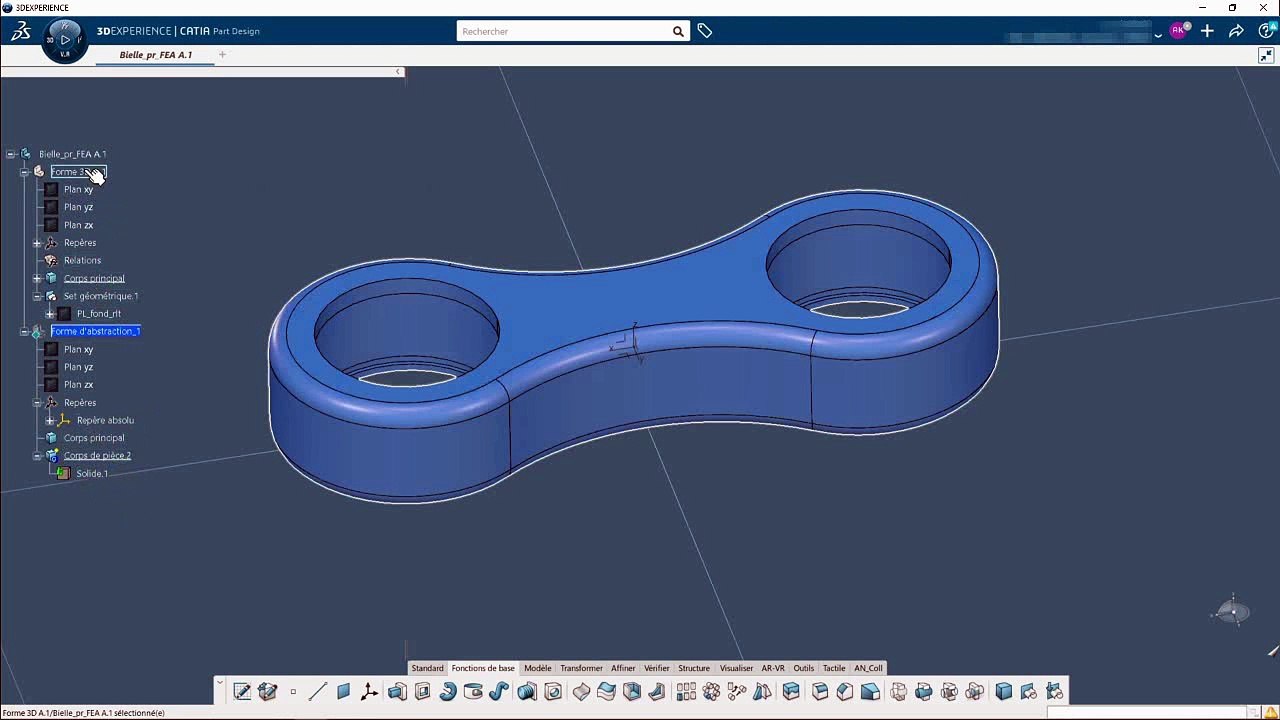Collapse the Forme 3D node
1280x720 pixels.
pyautogui.click(x=24, y=172)
